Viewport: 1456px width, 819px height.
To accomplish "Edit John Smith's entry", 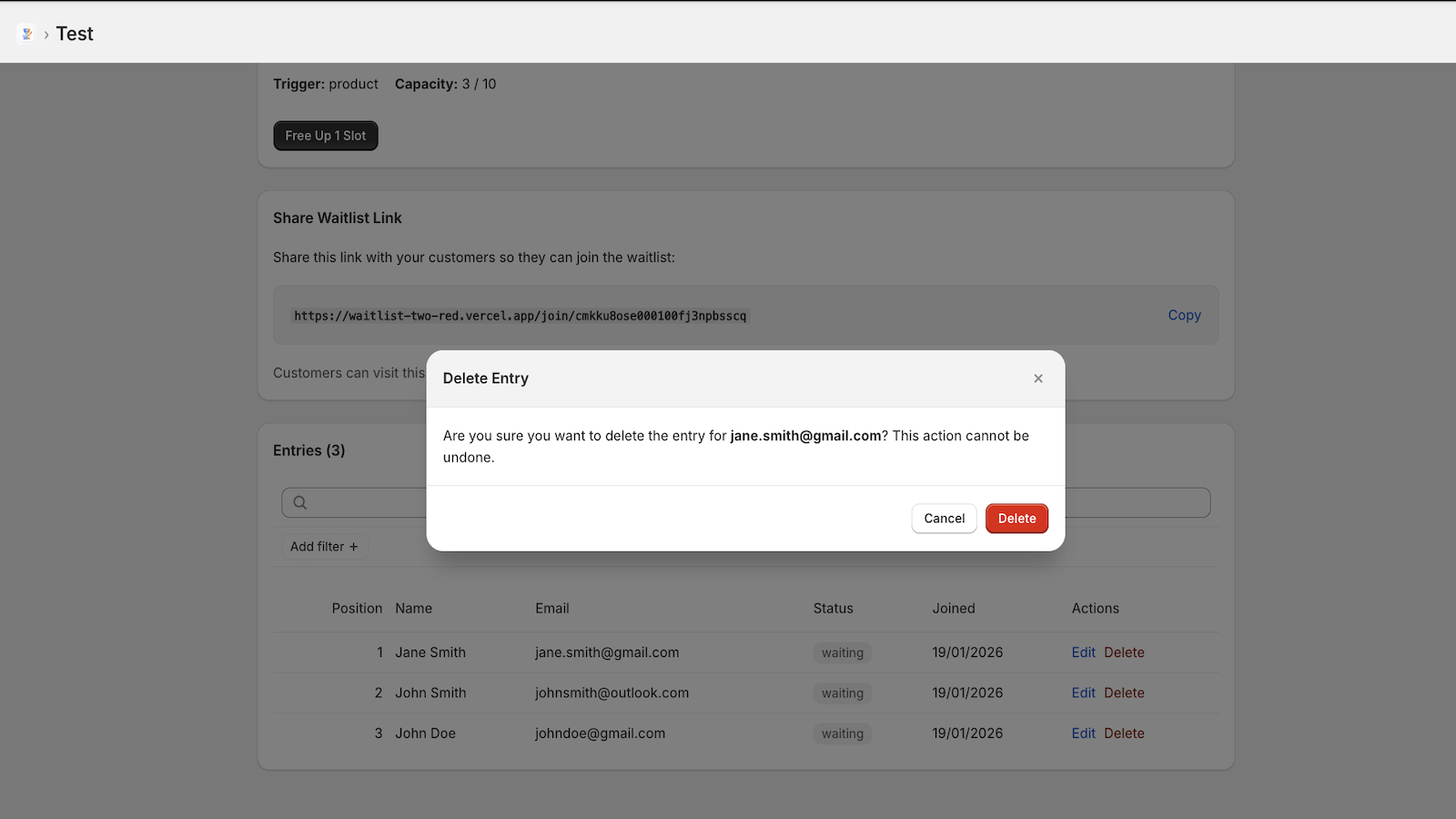I will pos(1083,693).
